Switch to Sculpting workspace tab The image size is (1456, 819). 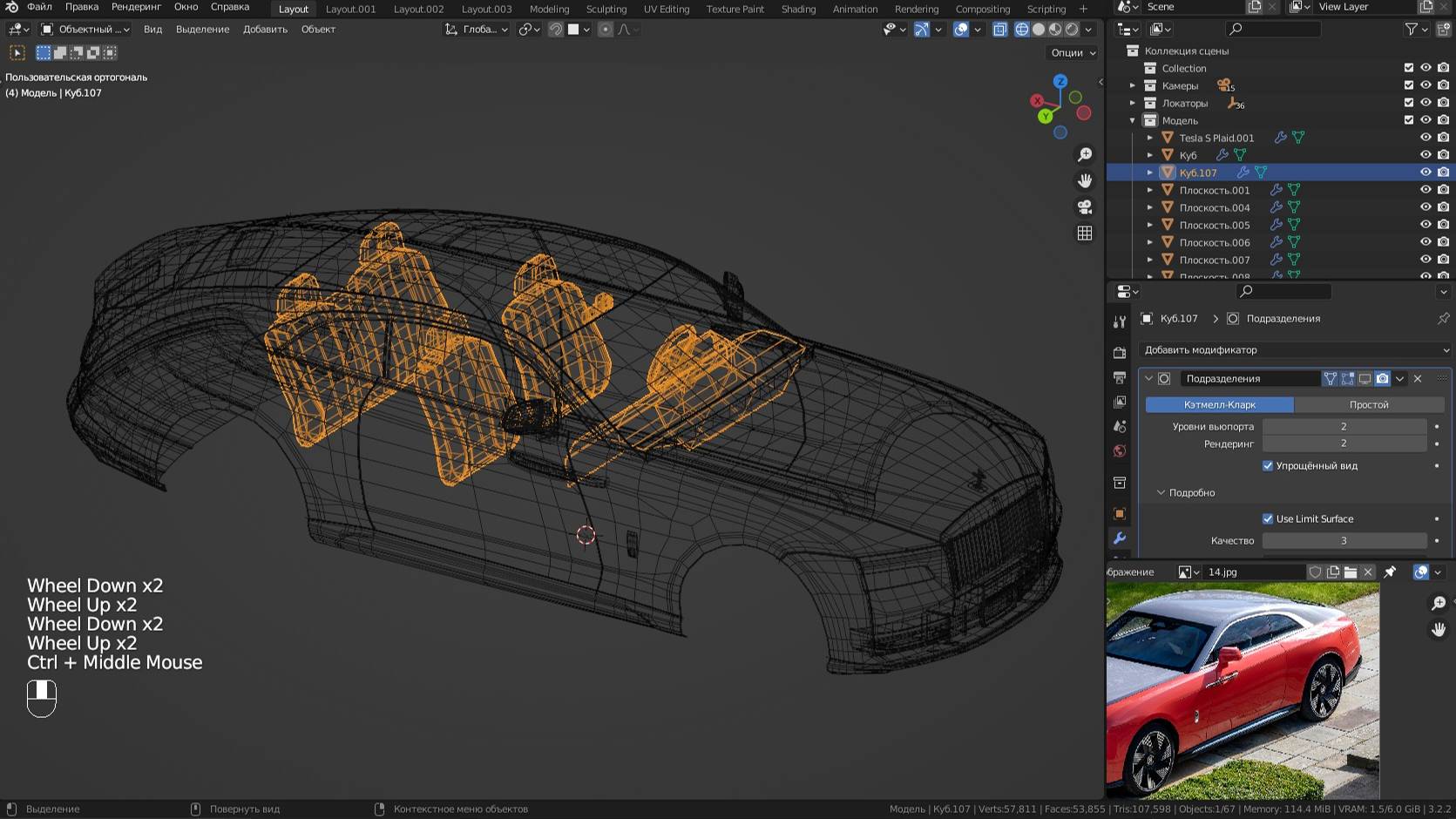[606, 9]
